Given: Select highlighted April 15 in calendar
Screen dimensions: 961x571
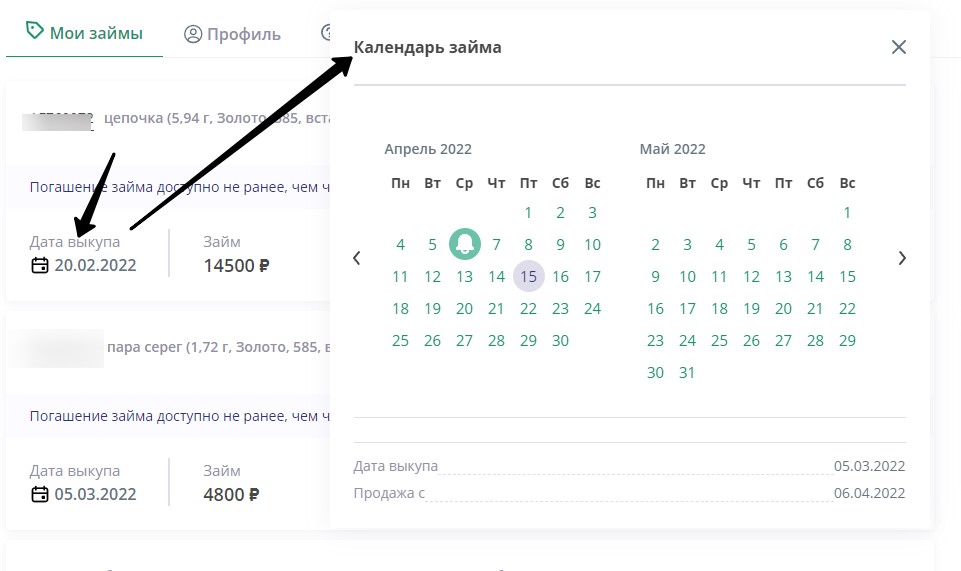Looking at the screenshot, I should point(529,277).
